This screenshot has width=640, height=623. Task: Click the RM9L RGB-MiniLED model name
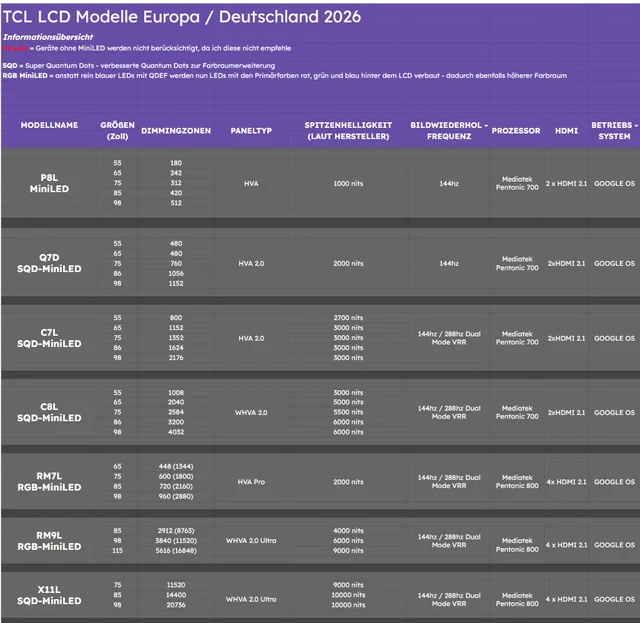(x=49, y=541)
